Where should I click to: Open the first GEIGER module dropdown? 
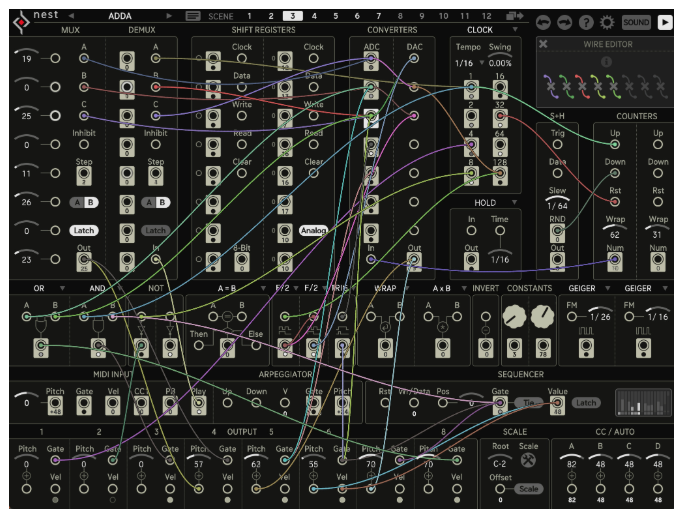point(608,288)
